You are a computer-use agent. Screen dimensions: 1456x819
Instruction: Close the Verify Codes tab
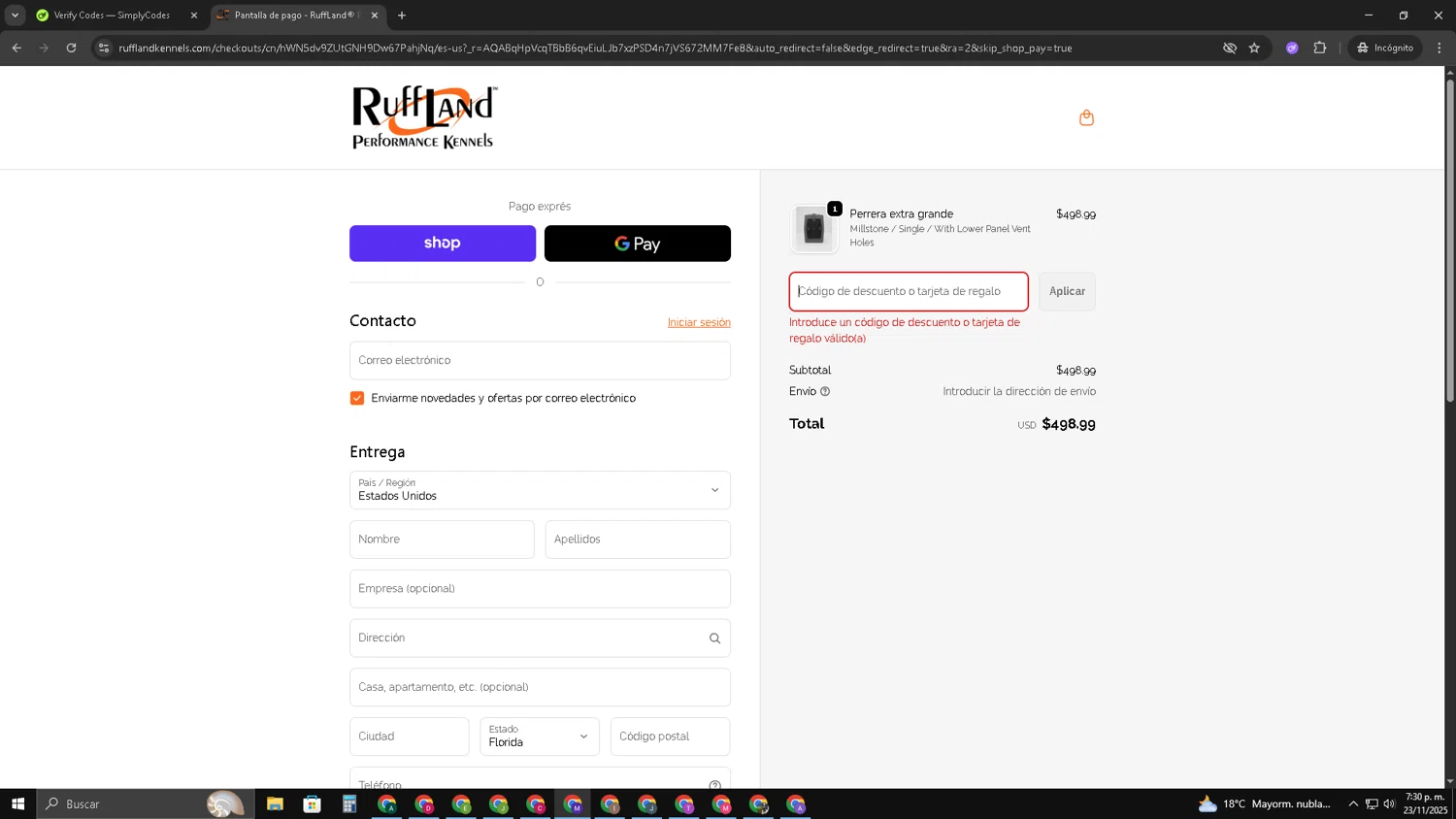[194, 16]
